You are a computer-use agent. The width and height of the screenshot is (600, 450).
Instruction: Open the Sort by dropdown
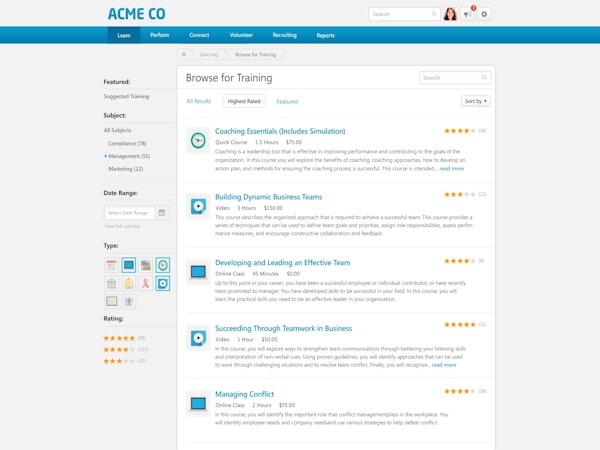475,101
